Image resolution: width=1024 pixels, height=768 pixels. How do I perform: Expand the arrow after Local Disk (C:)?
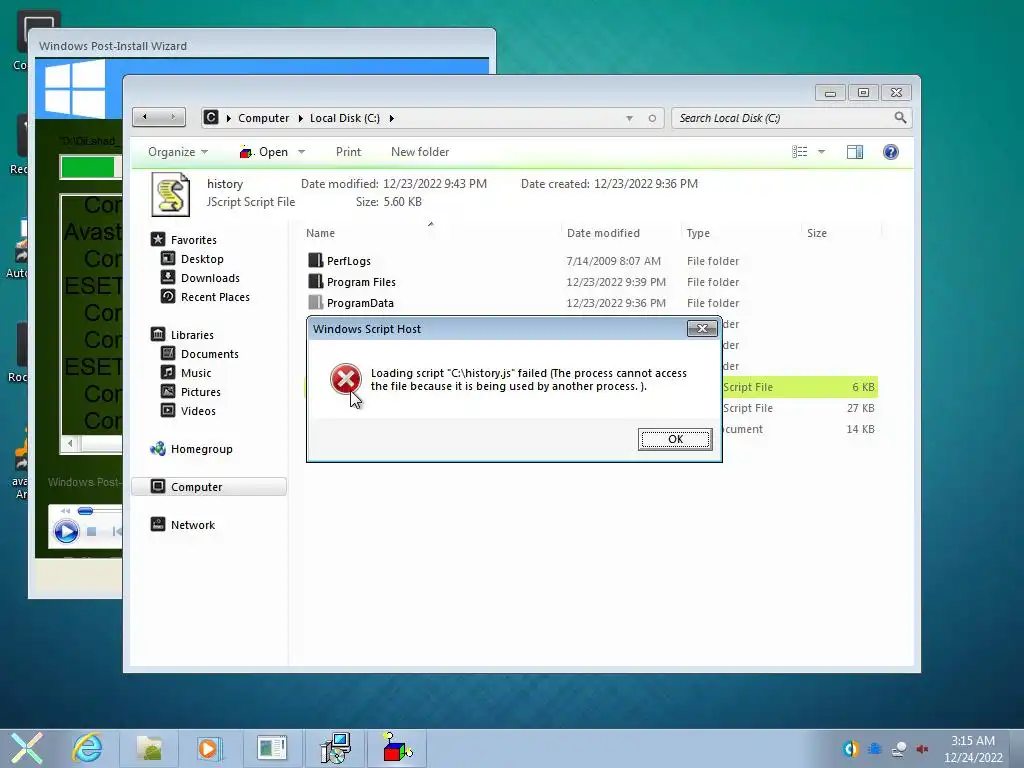click(x=392, y=118)
